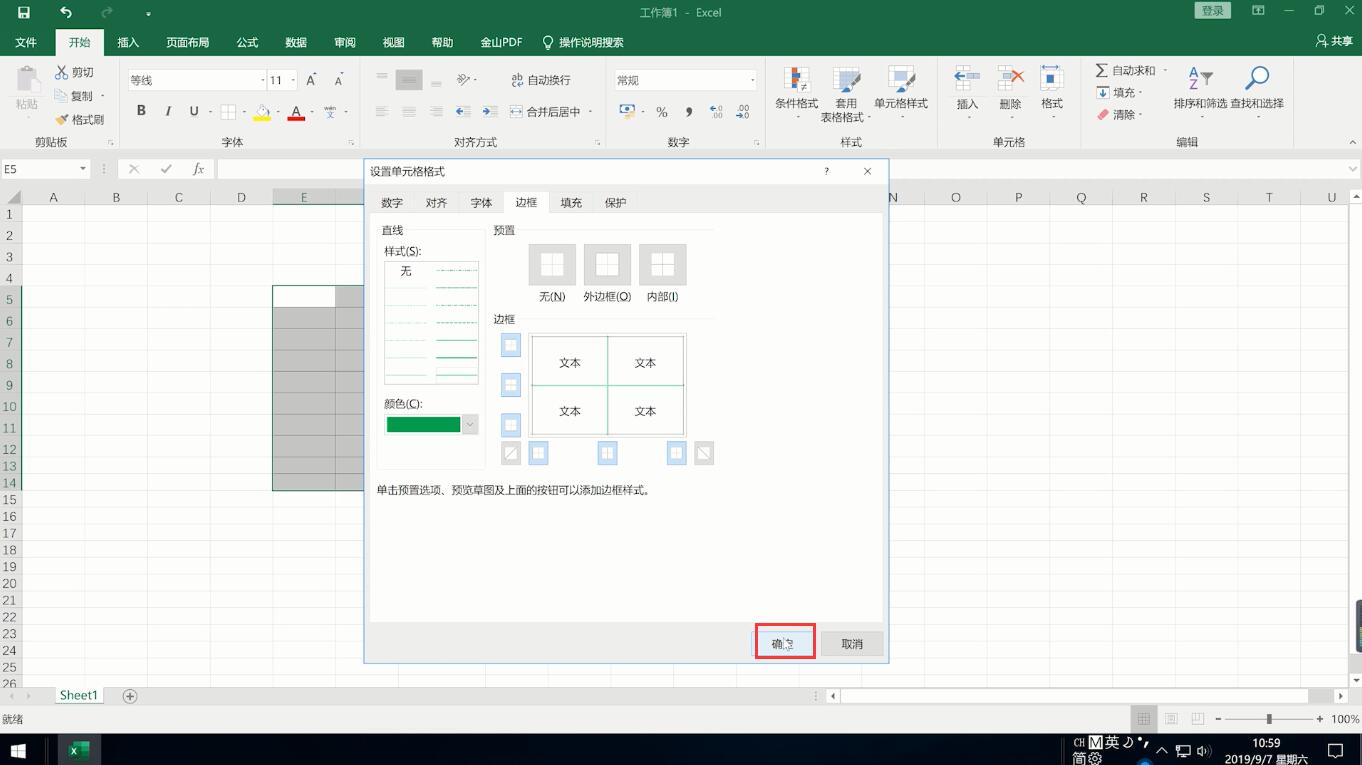Click the Cut (剪切) scissors icon

click(62, 72)
